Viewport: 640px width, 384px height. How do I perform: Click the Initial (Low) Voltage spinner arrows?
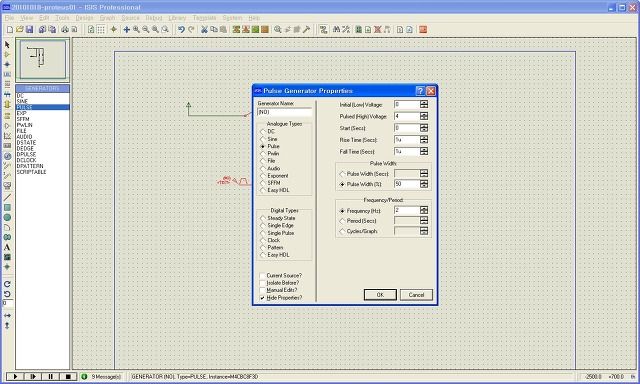pyautogui.click(x=424, y=104)
